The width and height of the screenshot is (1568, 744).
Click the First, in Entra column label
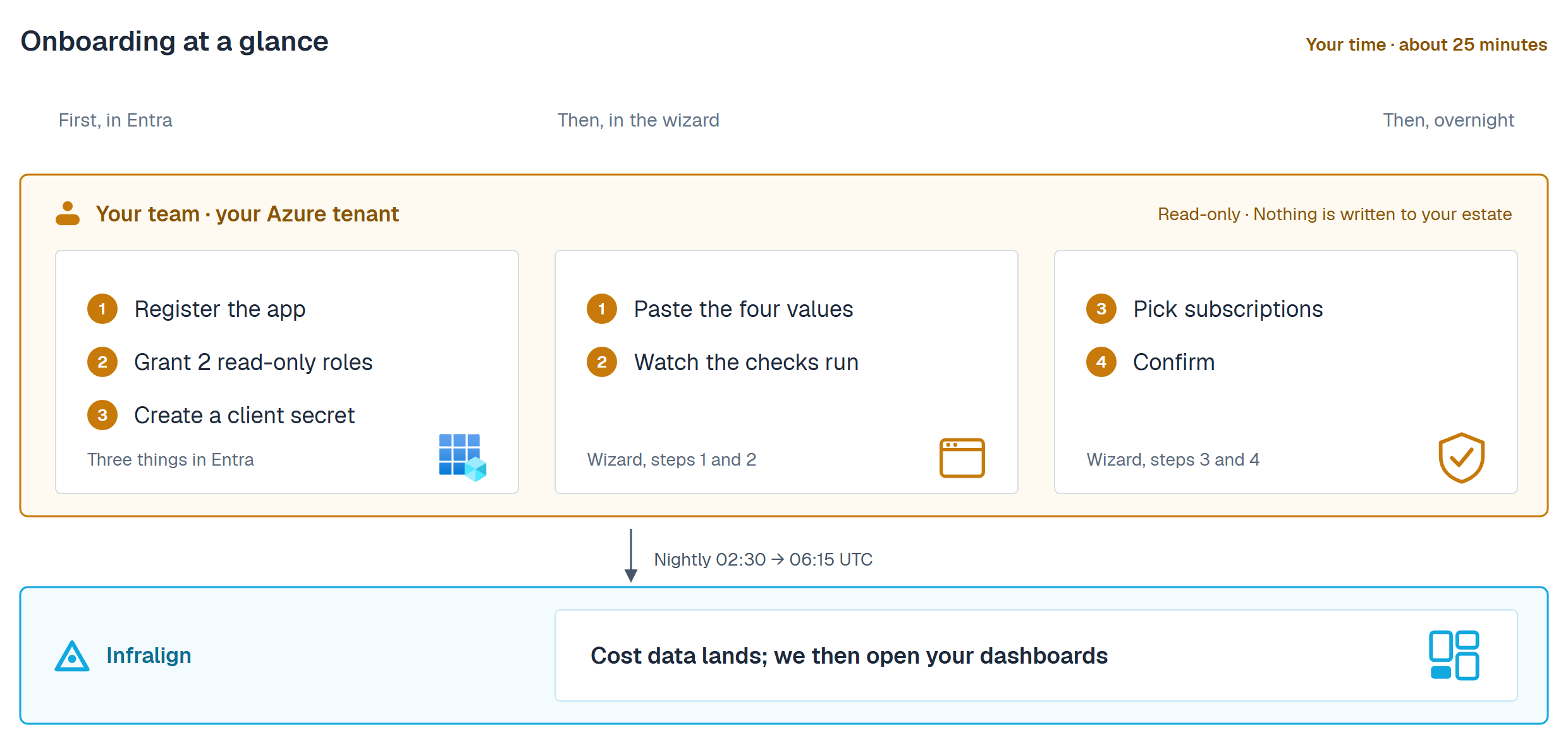pyautogui.click(x=116, y=120)
